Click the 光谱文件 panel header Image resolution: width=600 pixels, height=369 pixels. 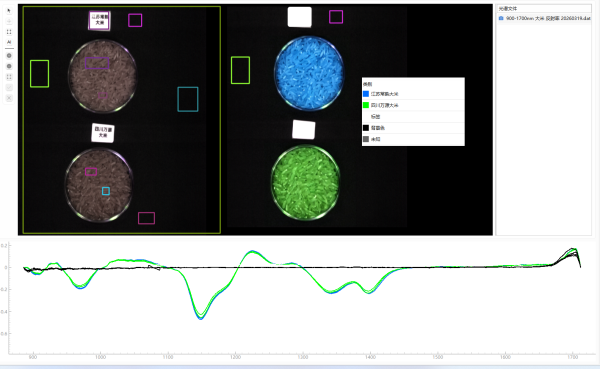543,8
